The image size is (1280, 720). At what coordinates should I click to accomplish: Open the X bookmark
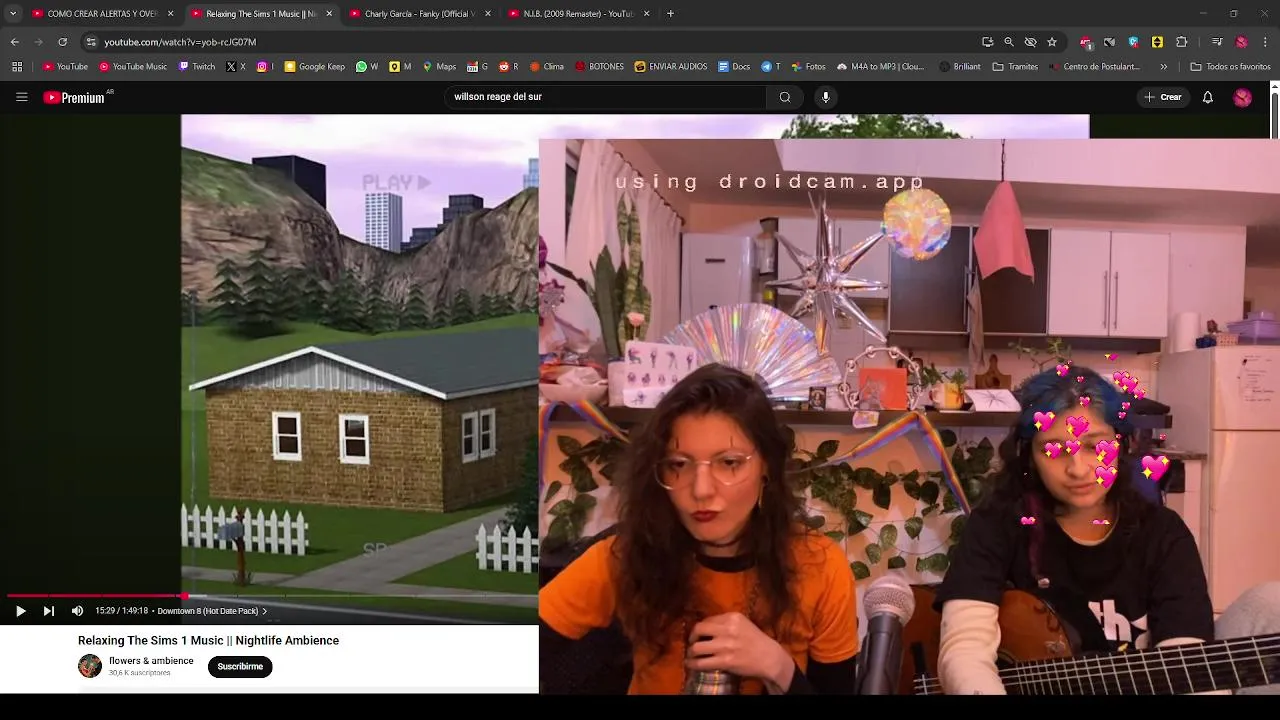click(x=236, y=67)
